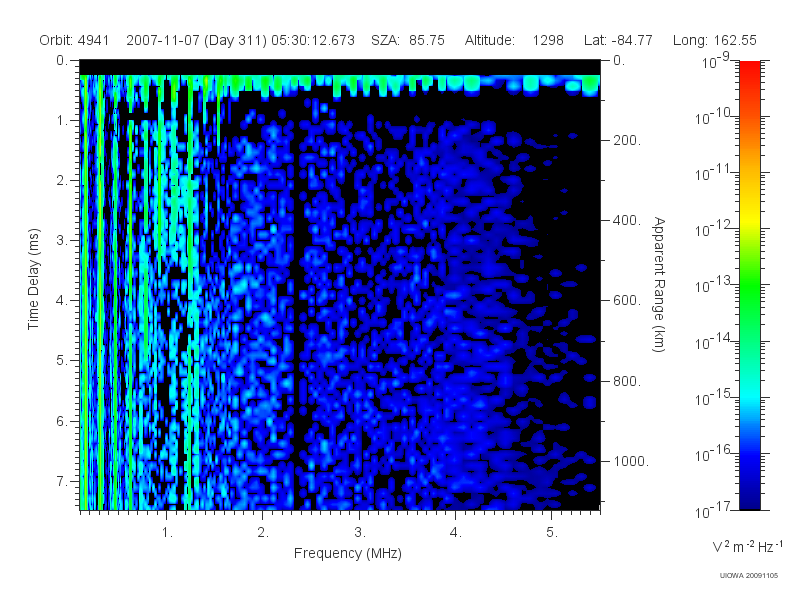Click the dark blue bottom of color scale
The height and width of the screenshot is (600, 800).
pos(749,503)
